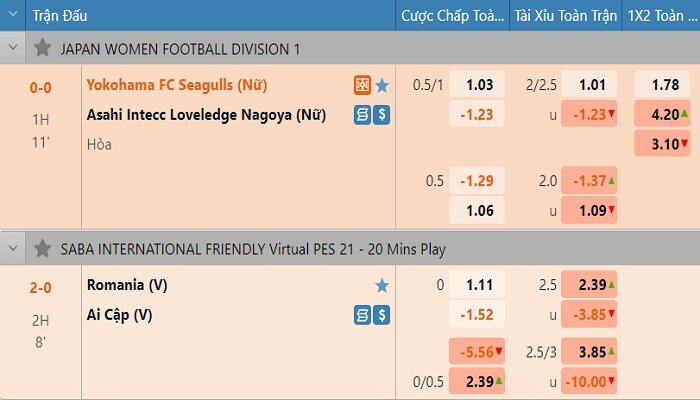Image resolution: width=700 pixels, height=400 pixels.
Task: Pick Yokohama handicap odds 1.03
Action: [477, 84]
